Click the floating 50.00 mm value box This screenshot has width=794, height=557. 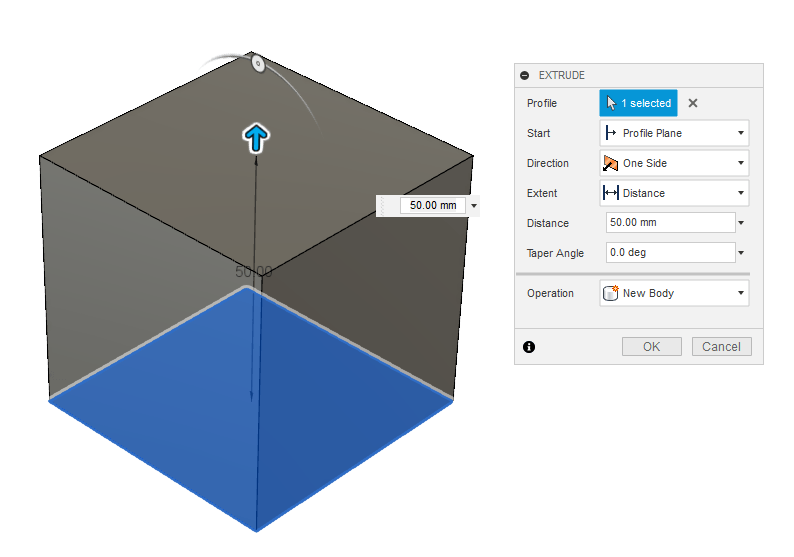click(x=432, y=206)
